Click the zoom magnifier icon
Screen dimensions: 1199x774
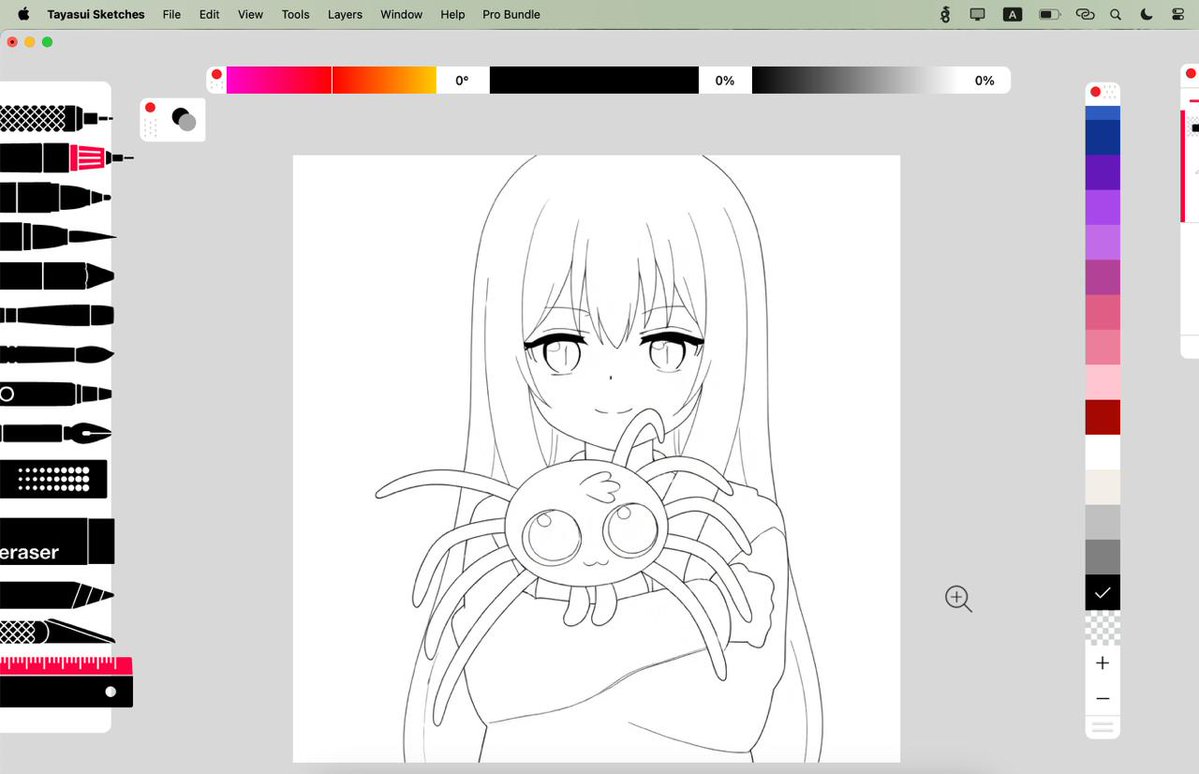(x=958, y=598)
